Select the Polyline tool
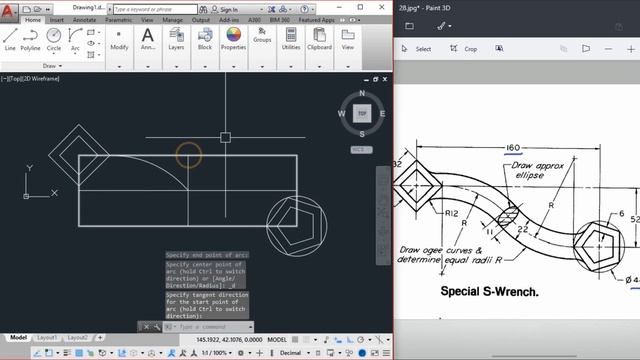Screen dimensions: 640x360 coord(30,39)
